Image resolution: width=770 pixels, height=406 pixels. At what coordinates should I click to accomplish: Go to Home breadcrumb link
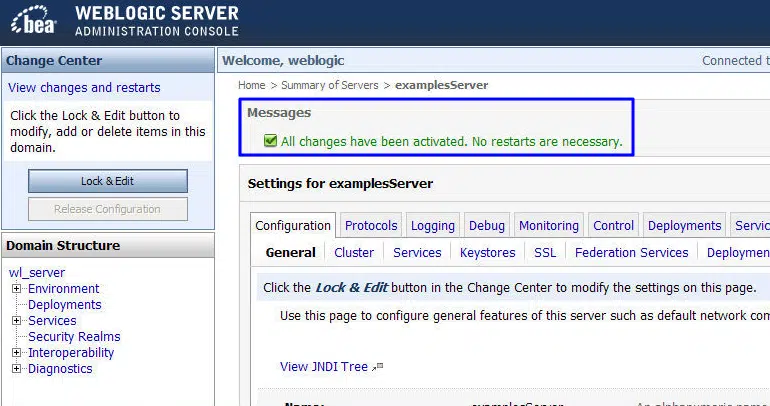click(x=251, y=85)
